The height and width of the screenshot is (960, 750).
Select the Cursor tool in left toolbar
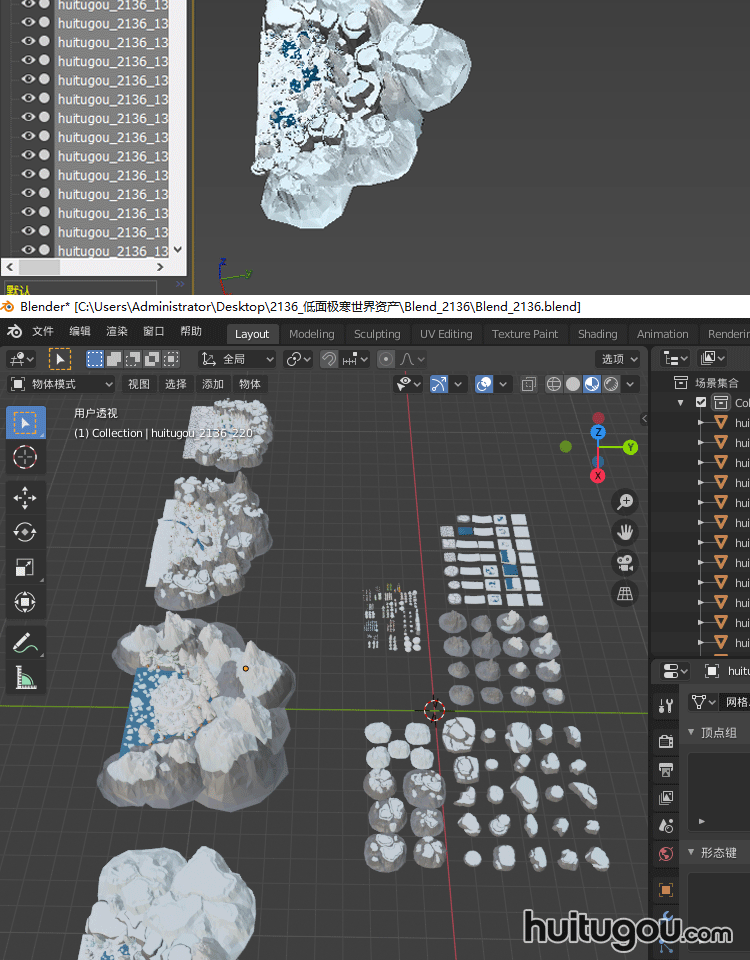(25, 458)
